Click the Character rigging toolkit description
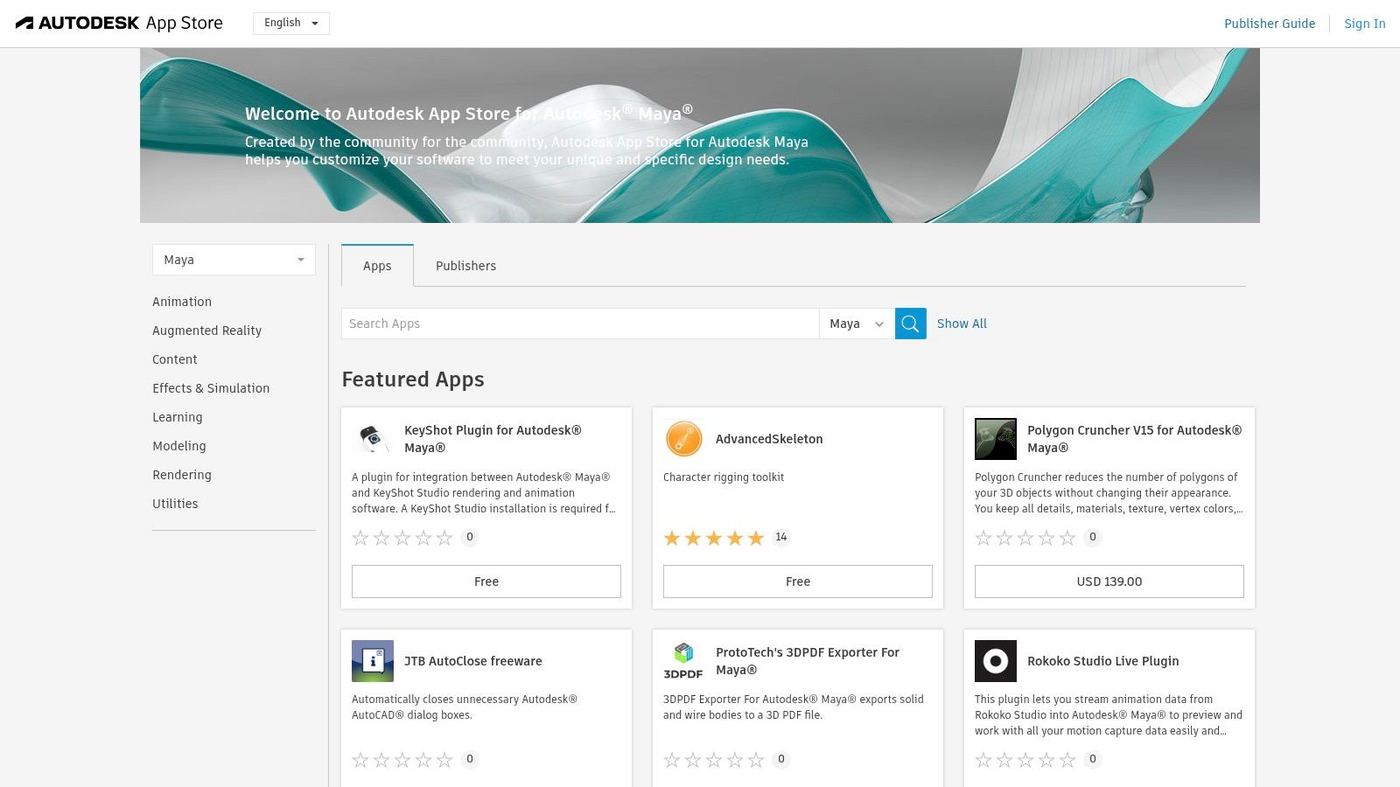The height and width of the screenshot is (787, 1400). 724,477
